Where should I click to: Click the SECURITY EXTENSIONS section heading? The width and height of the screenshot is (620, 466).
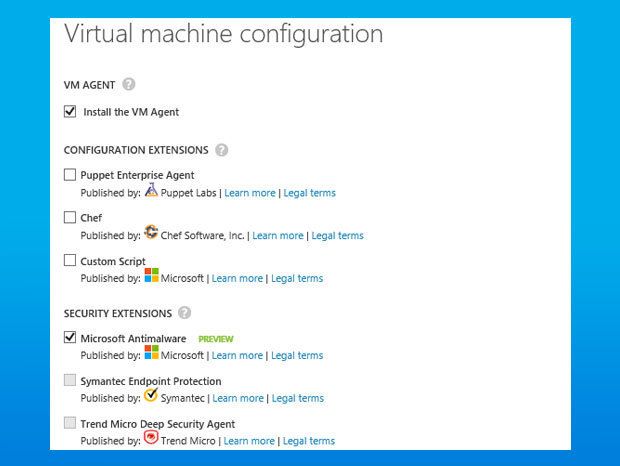click(118, 313)
